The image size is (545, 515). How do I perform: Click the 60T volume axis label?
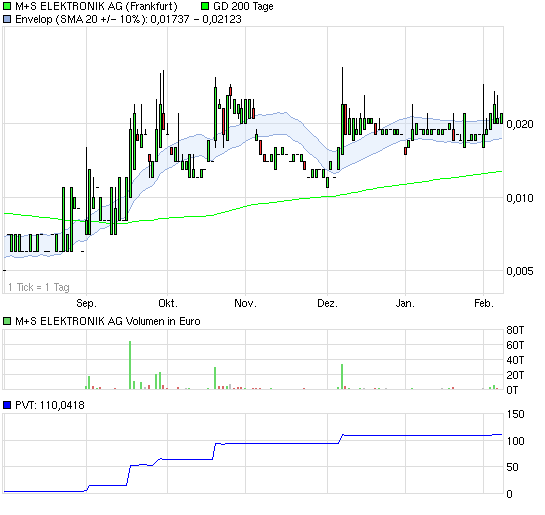pyautogui.click(x=515, y=345)
